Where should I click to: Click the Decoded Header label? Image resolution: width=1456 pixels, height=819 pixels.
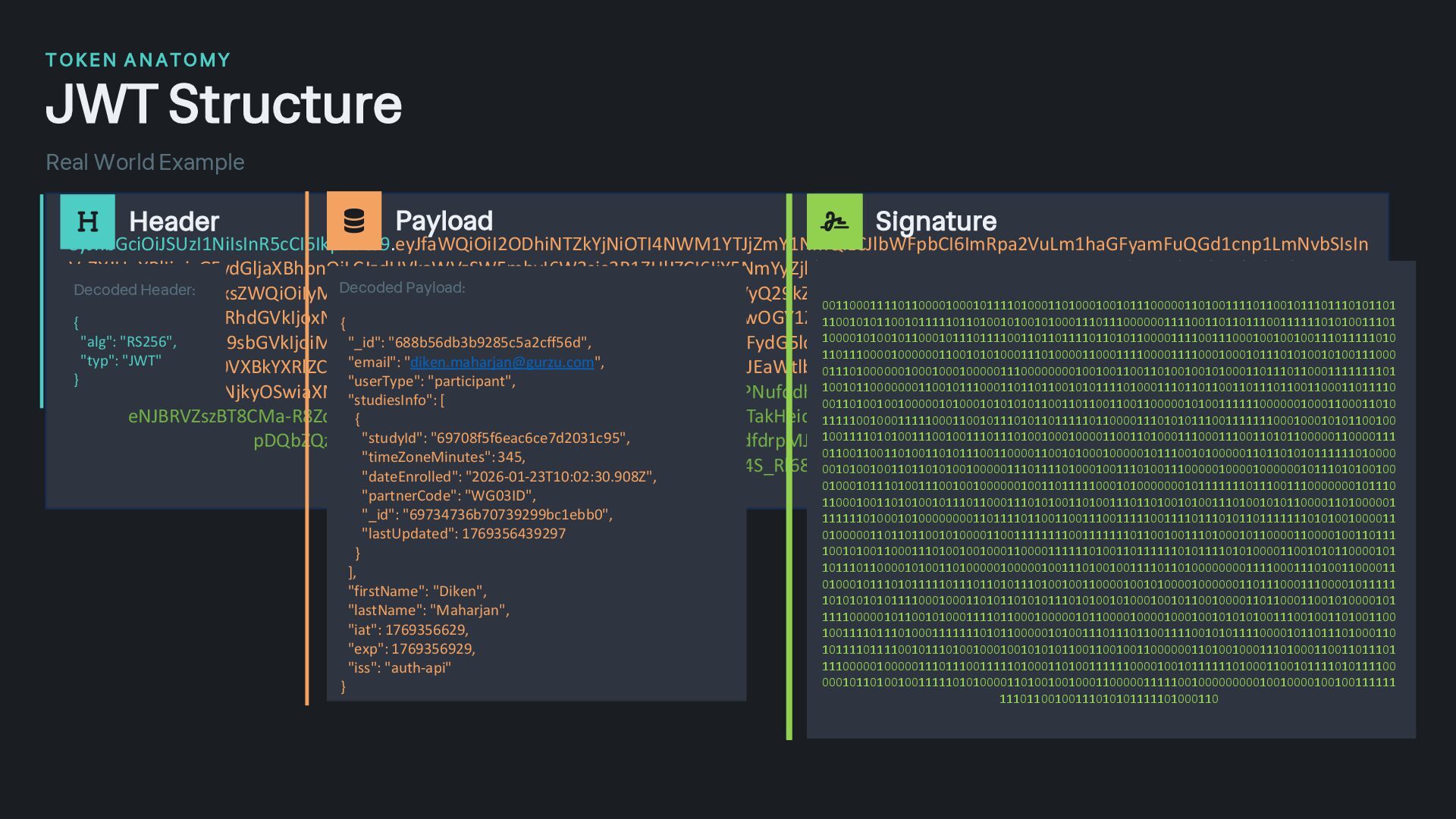(x=134, y=290)
